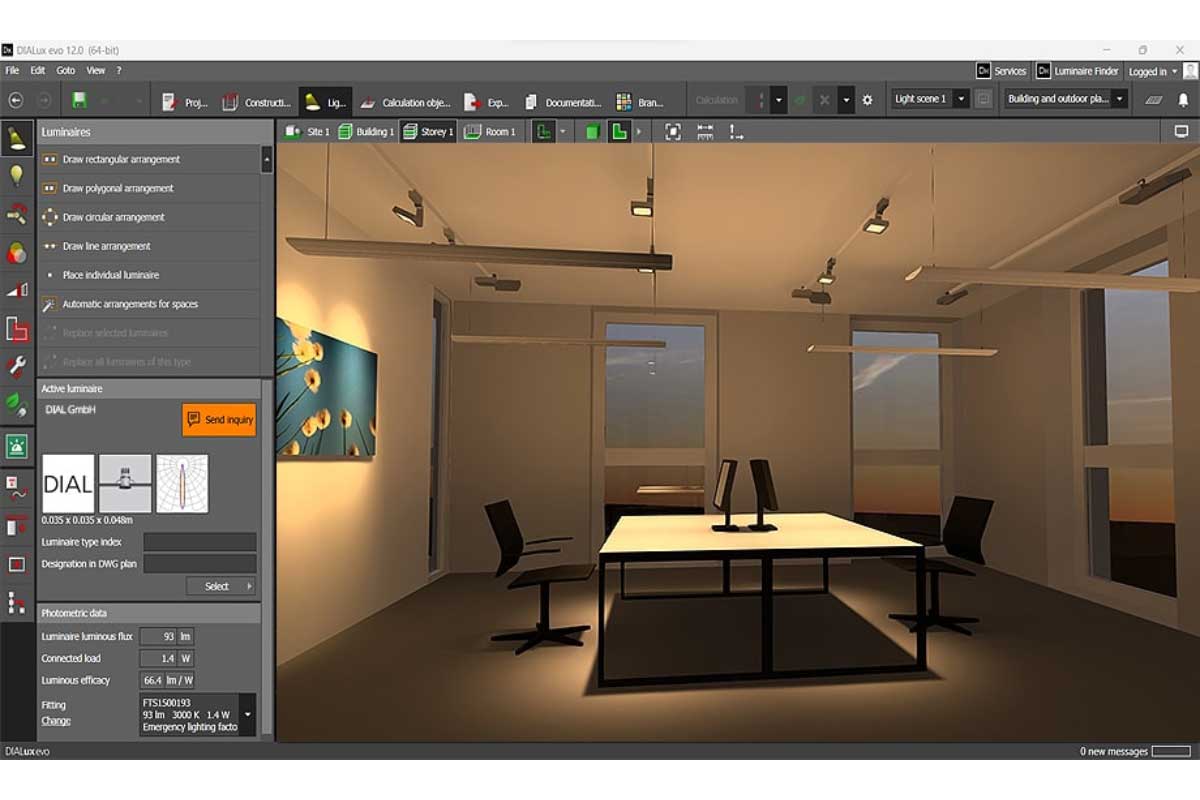
Task: Click the Change fitting link
Action: pos(56,721)
